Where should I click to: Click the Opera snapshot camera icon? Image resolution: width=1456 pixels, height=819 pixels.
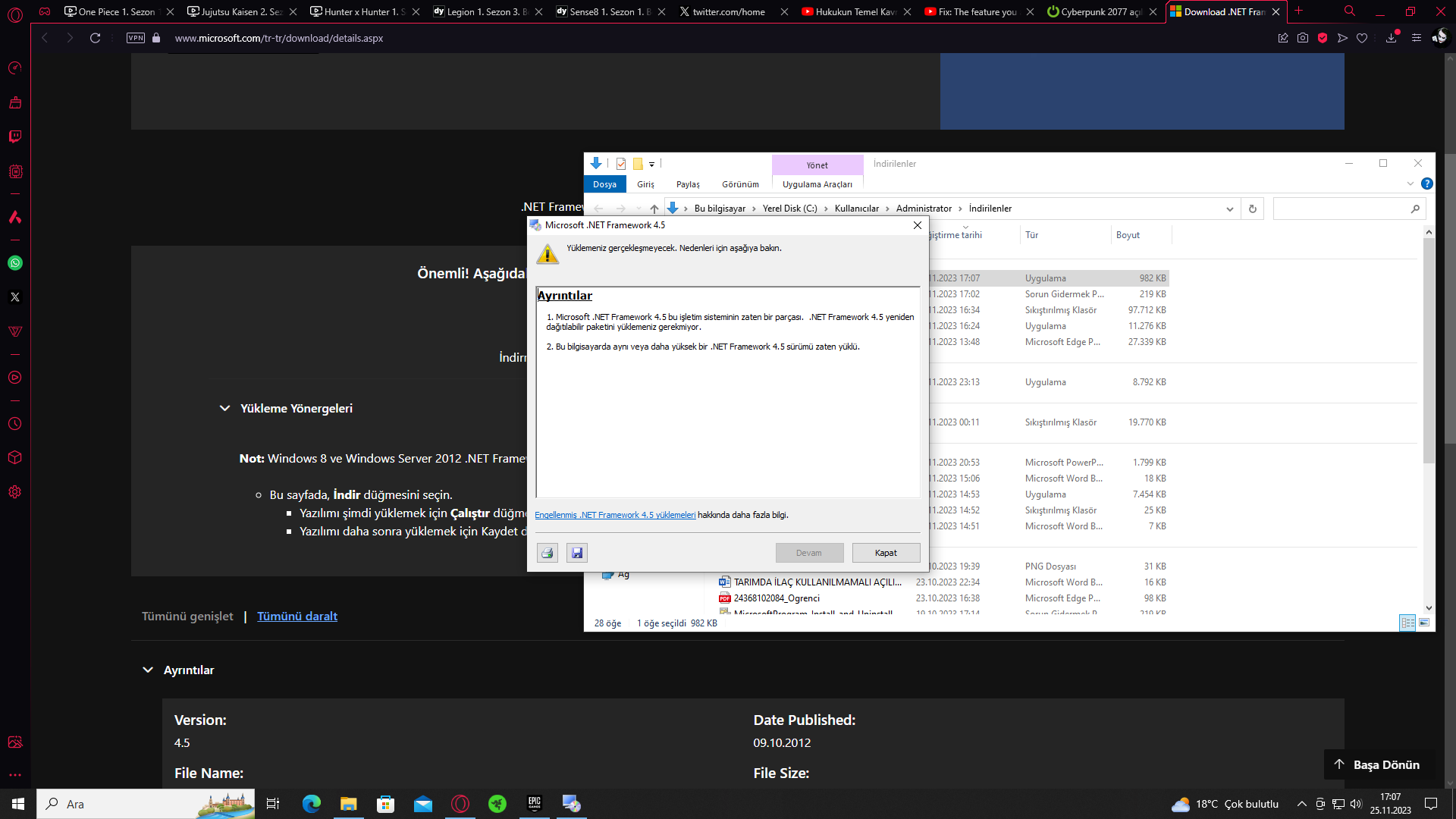pos(1303,38)
